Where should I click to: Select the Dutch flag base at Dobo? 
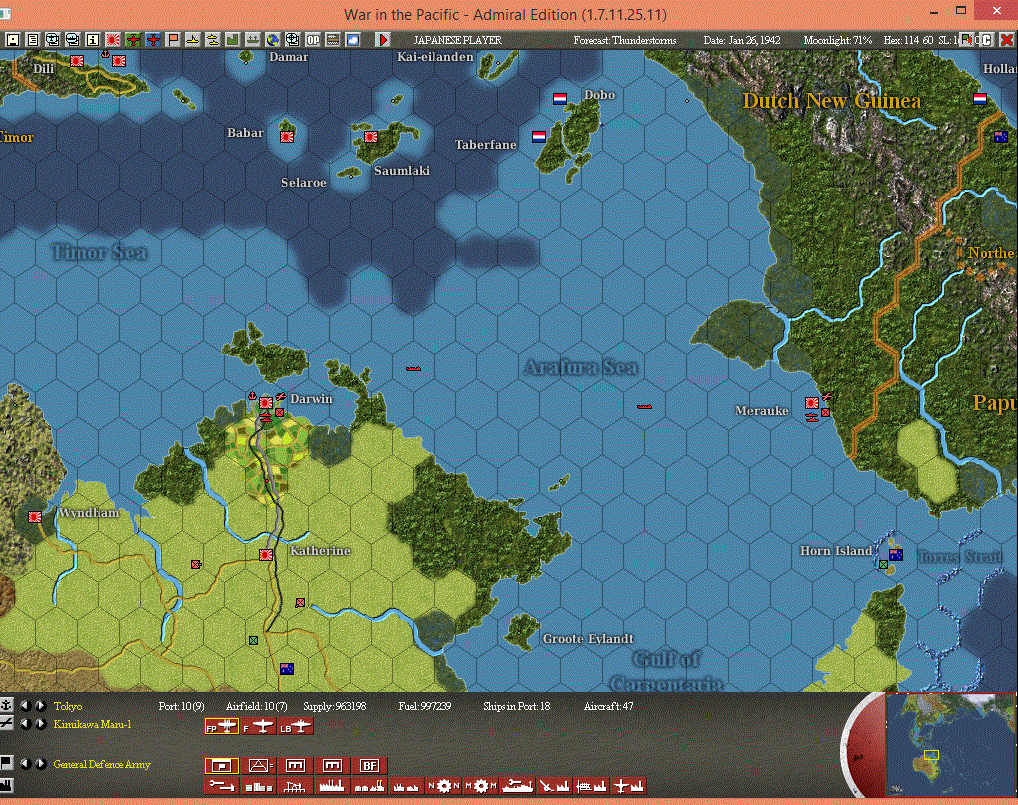(x=560, y=99)
